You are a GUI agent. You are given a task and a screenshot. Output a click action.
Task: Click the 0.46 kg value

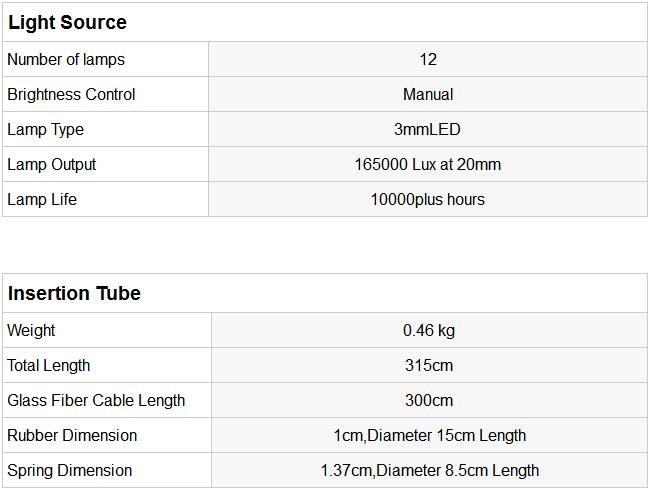click(429, 330)
